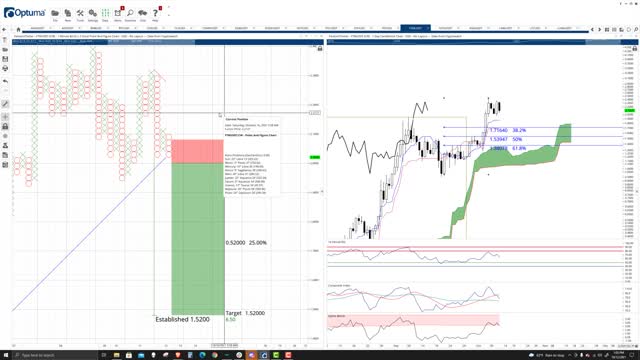Click the green price tag on P&F axis

click(x=315, y=157)
